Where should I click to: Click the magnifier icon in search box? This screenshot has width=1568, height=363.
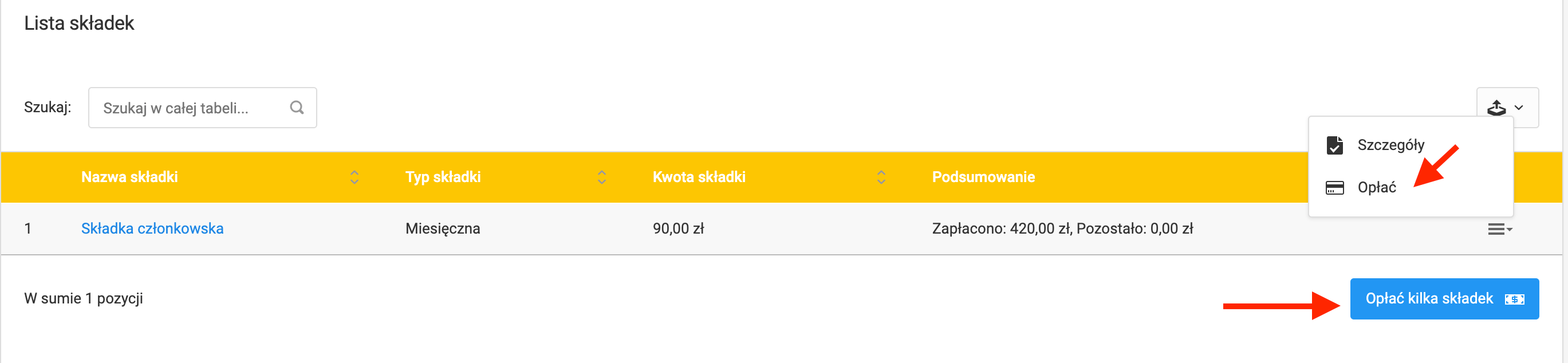coord(297,108)
